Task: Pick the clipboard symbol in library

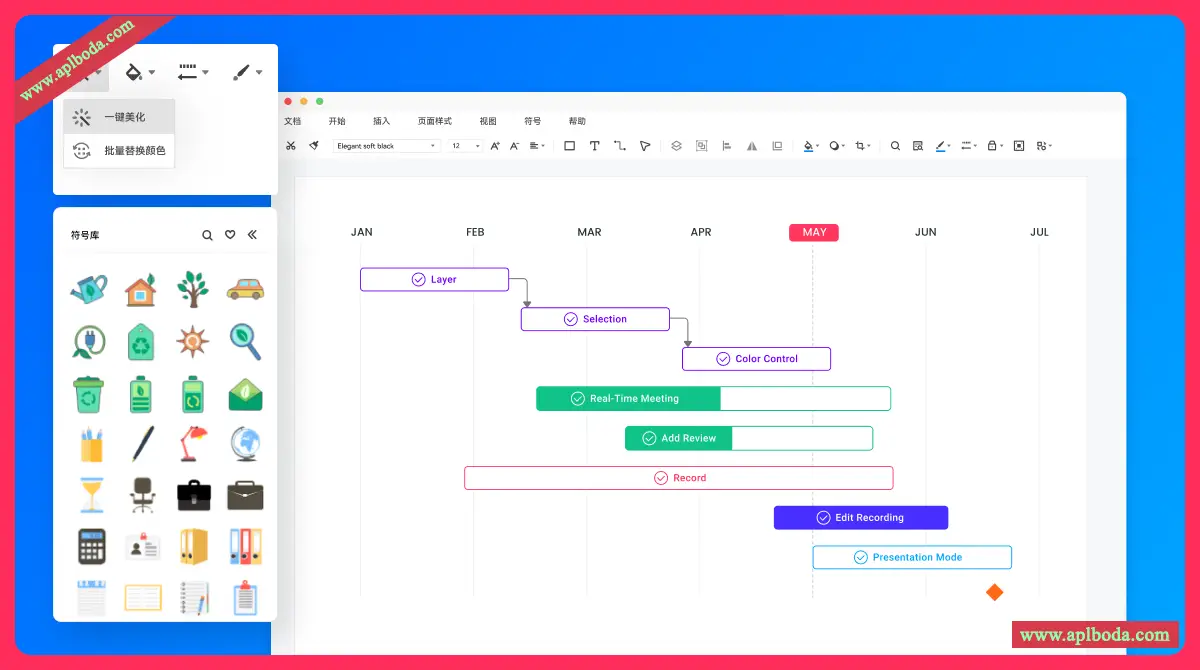Action: click(x=245, y=597)
